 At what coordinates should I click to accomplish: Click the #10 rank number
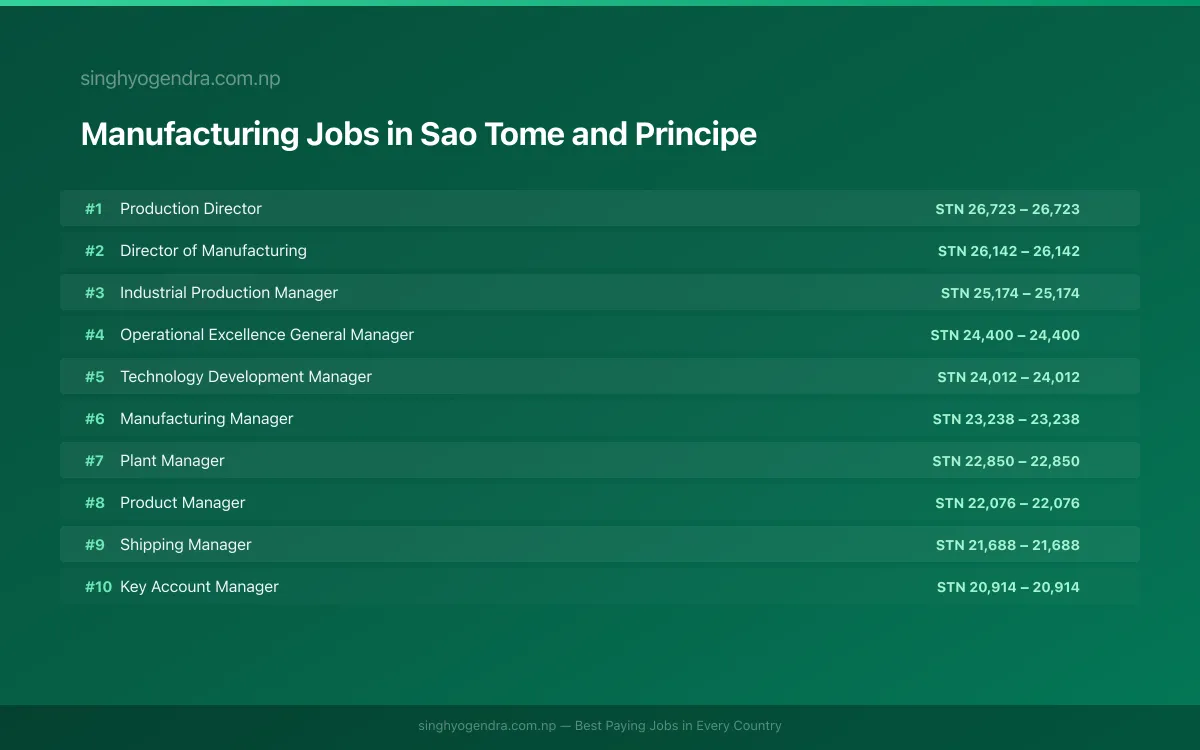(x=98, y=587)
